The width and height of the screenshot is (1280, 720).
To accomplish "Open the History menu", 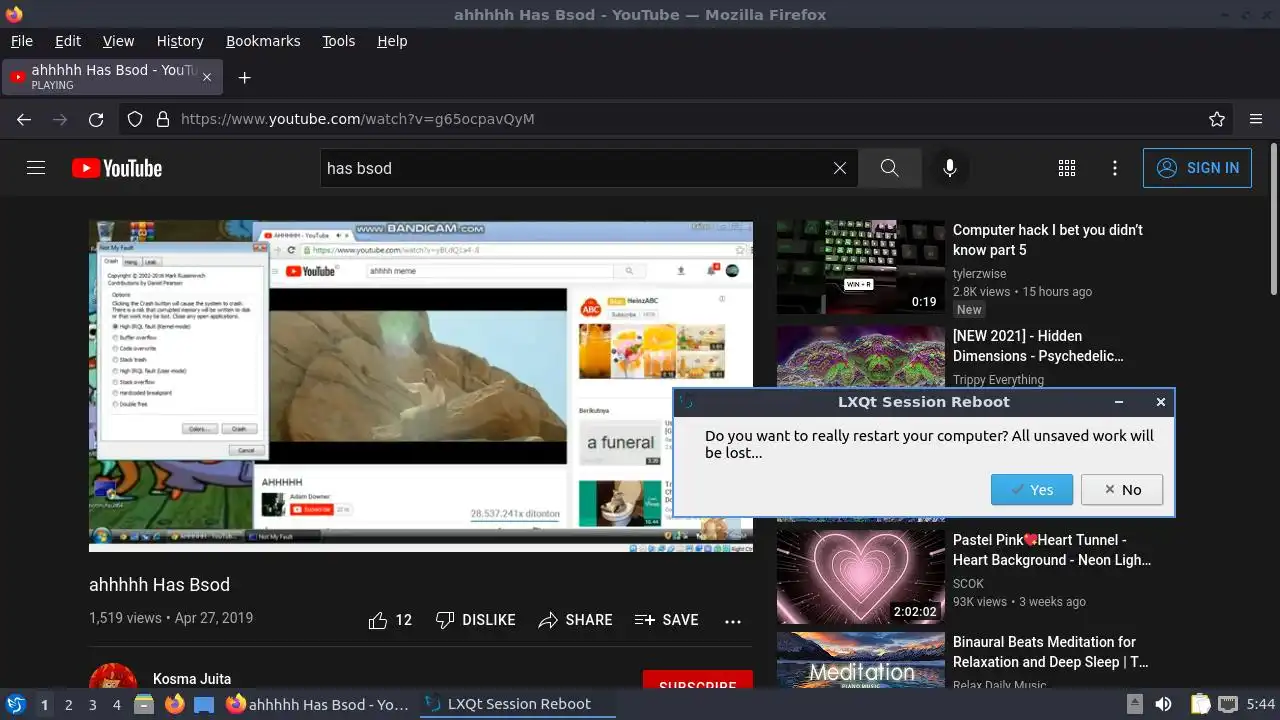I will tap(180, 41).
